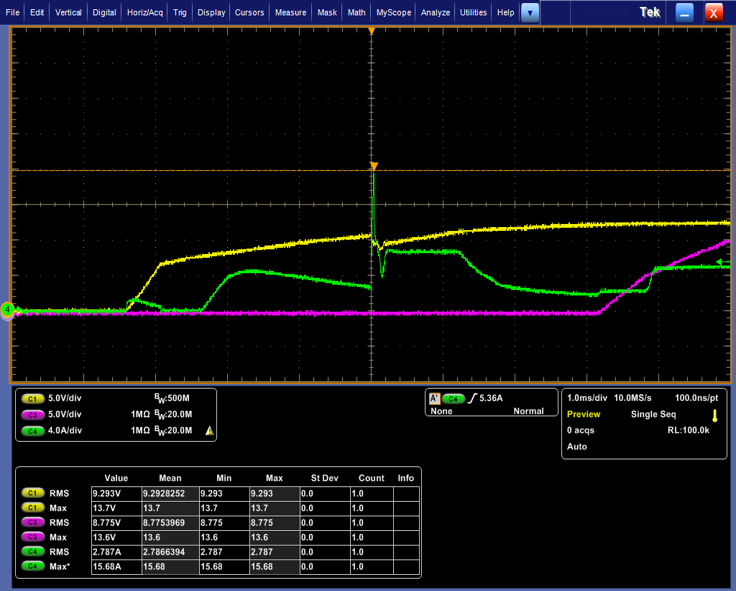Open the Trig menu

(179, 13)
